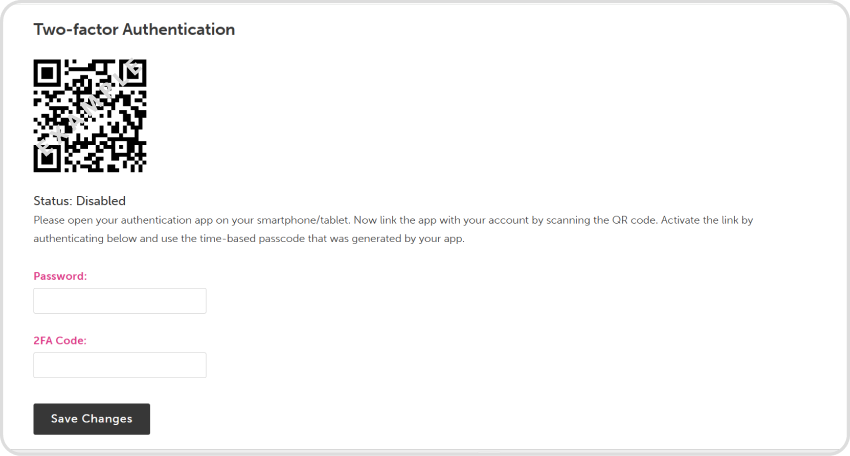Click the QR code image

tap(90, 116)
